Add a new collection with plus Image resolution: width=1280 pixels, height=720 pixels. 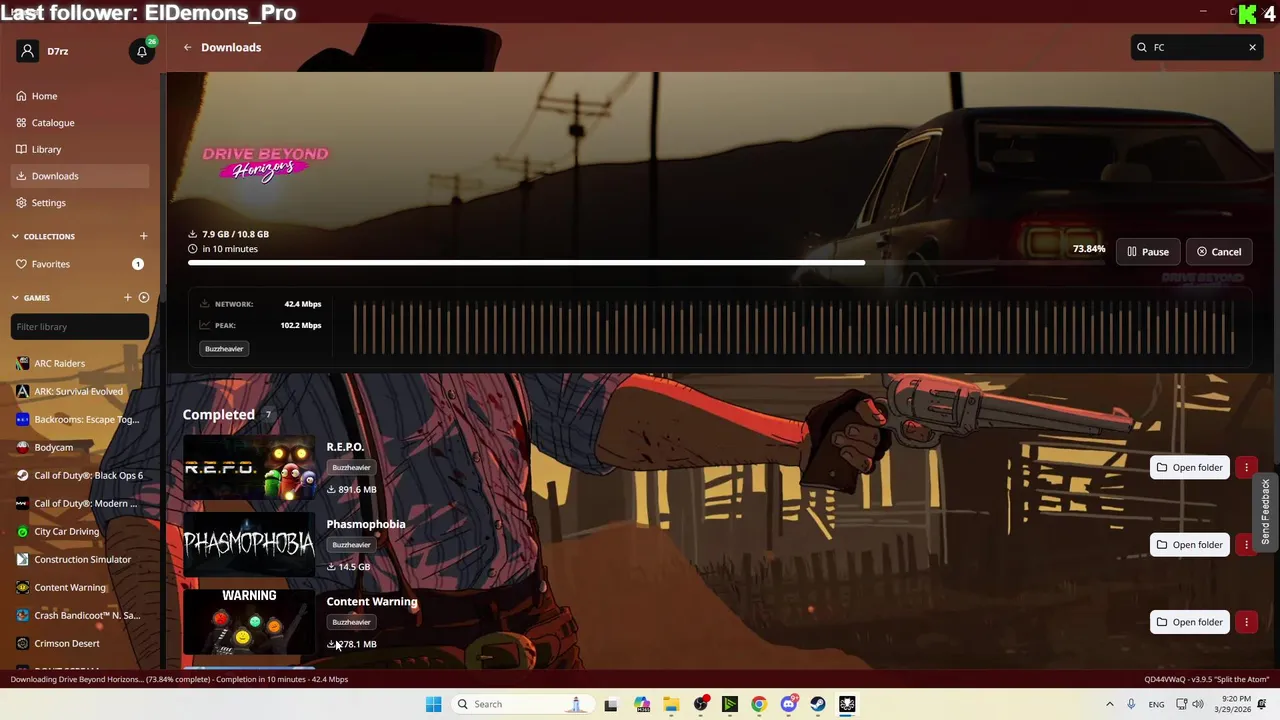point(143,236)
